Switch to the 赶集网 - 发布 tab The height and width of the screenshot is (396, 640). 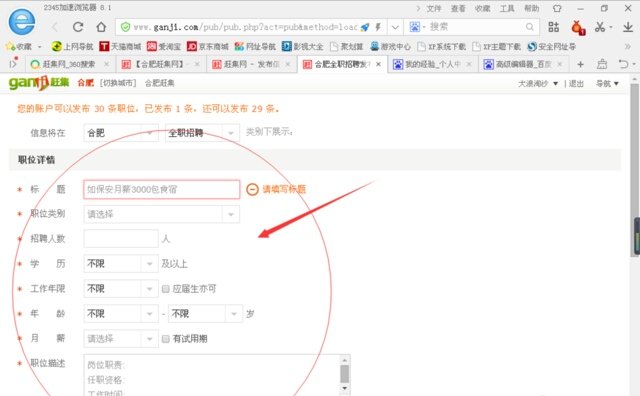tap(251, 65)
